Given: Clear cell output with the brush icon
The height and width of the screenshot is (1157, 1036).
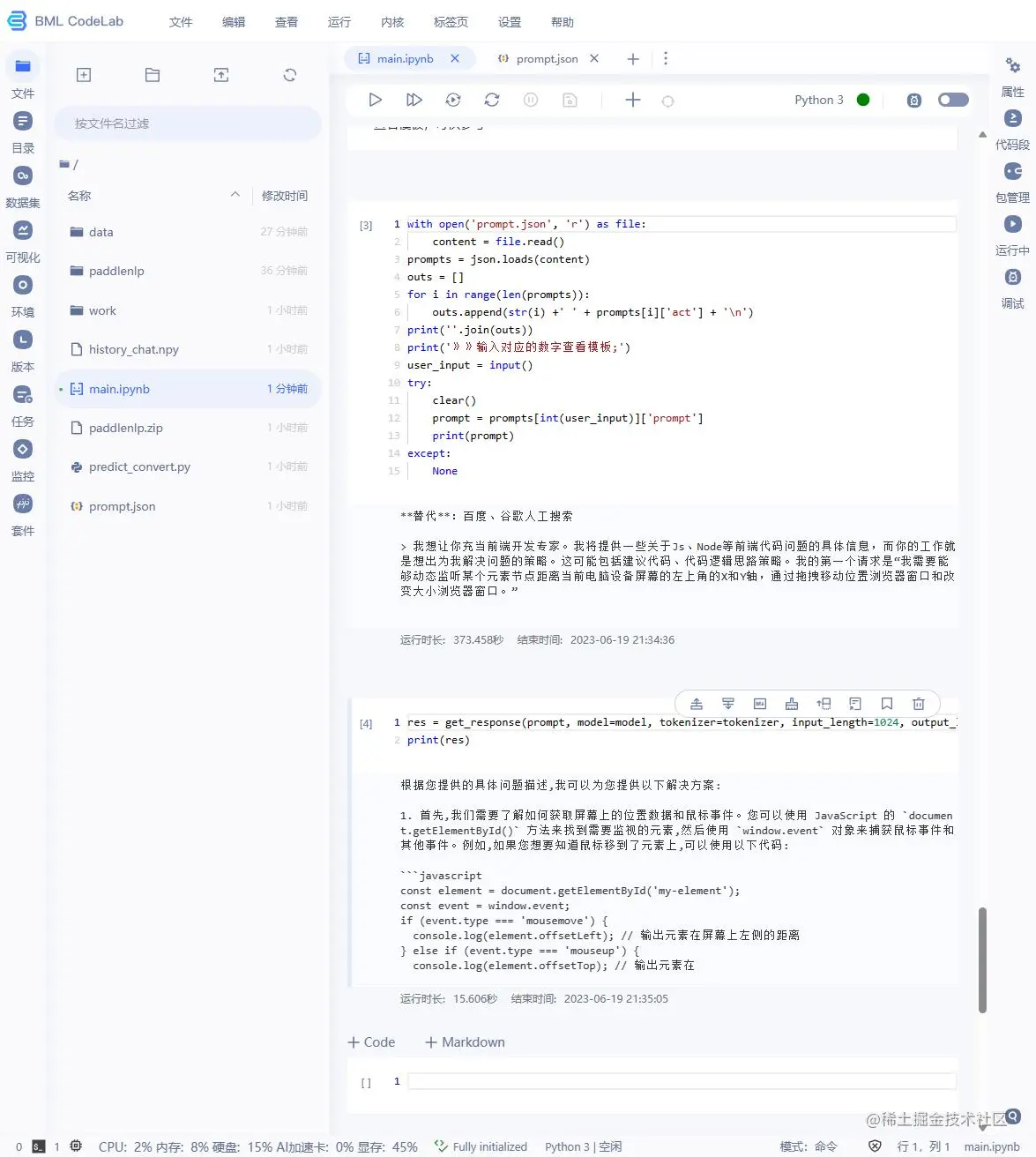Looking at the screenshot, I should (x=792, y=703).
